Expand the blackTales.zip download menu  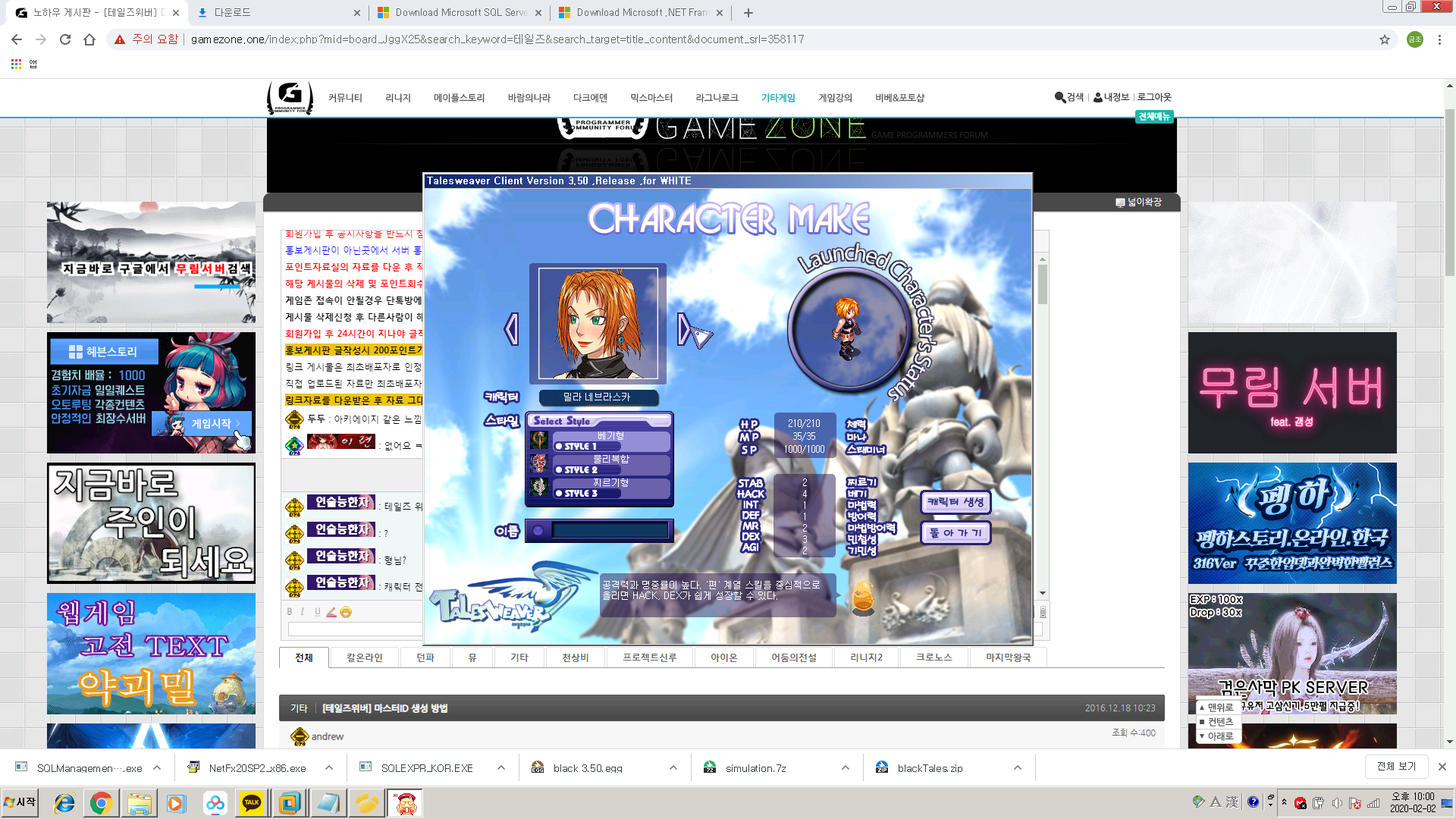coord(1018,767)
